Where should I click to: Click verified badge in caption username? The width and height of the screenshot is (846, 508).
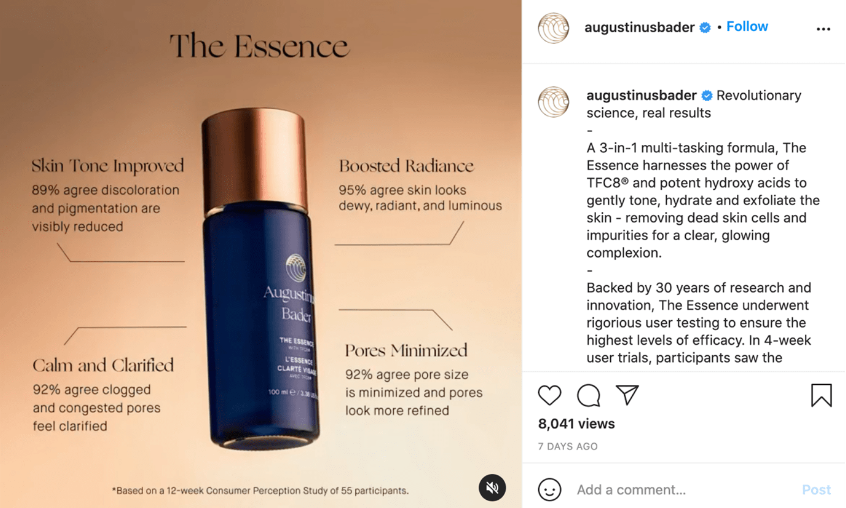click(707, 96)
